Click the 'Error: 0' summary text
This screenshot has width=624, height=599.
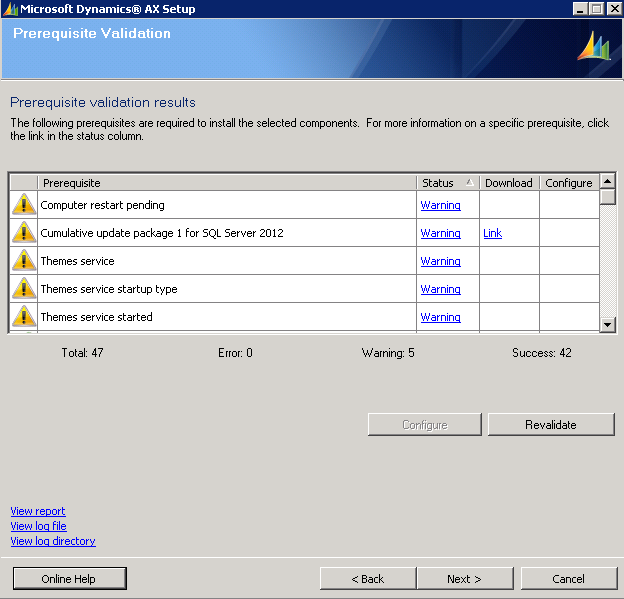(x=235, y=353)
